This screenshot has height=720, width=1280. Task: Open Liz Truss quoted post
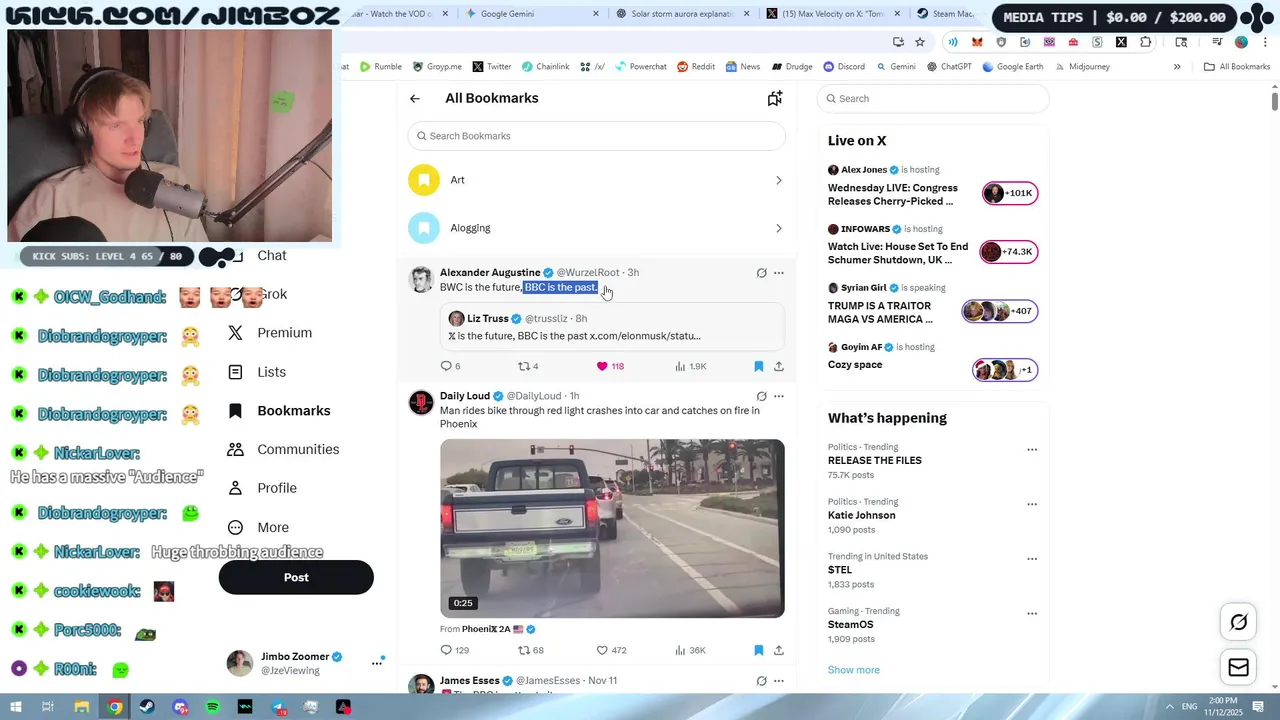click(612, 327)
